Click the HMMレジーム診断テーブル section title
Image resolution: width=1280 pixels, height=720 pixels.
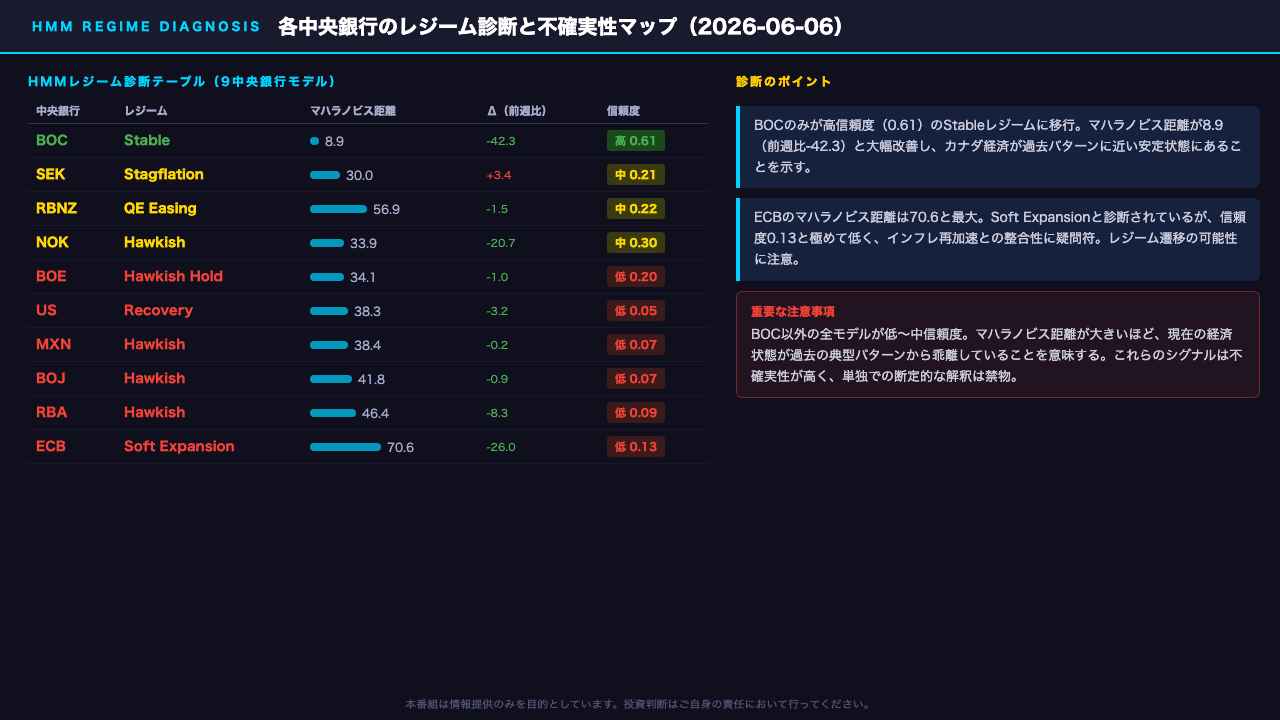pyautogui.click(x=182, y=81)
